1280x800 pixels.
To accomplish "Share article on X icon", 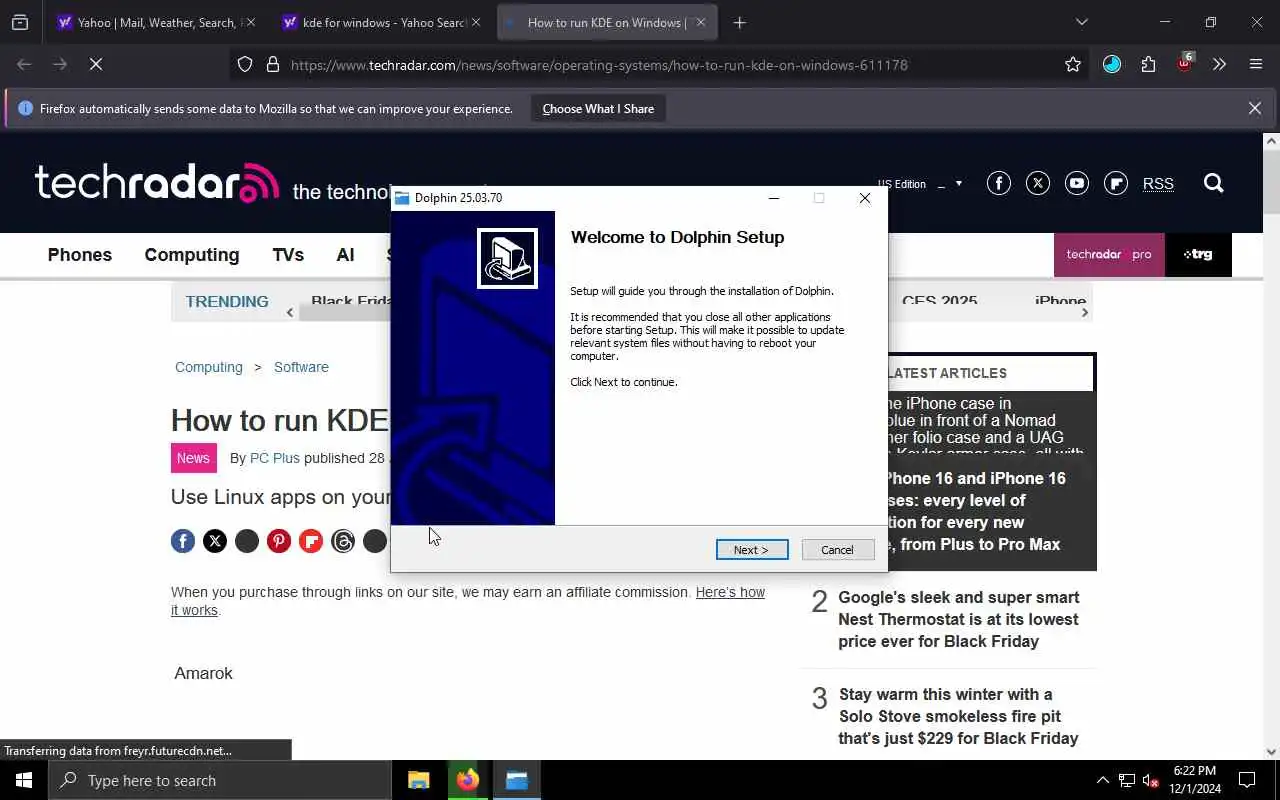I will (215, 541).
